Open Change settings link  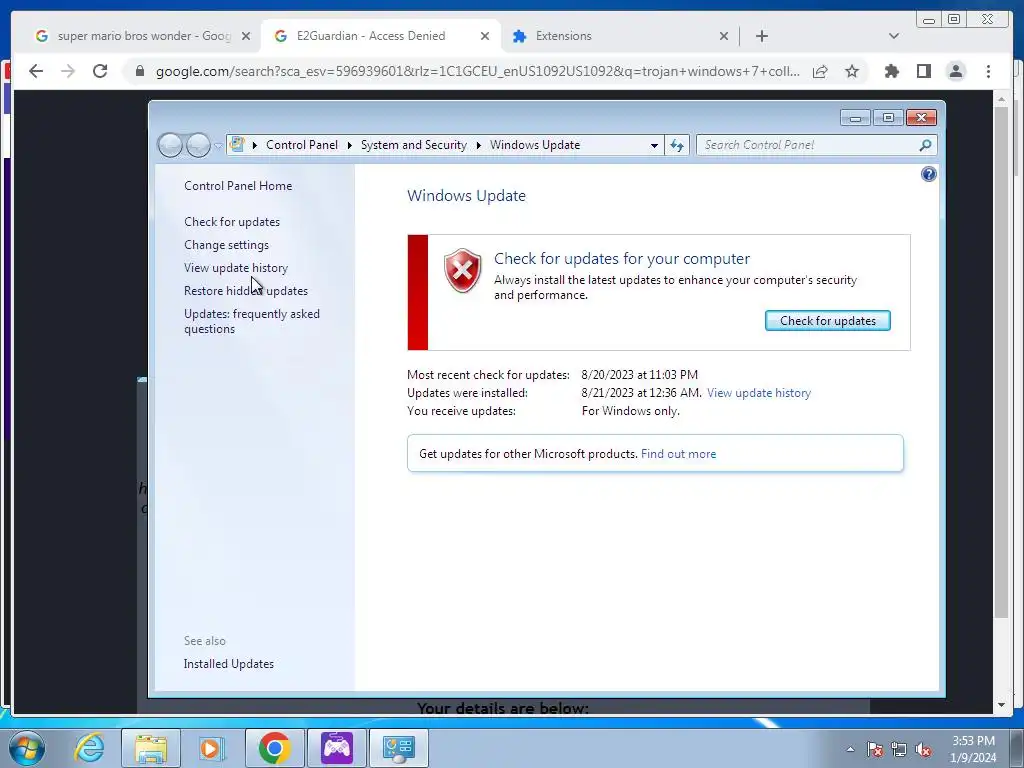coord(226,245)
